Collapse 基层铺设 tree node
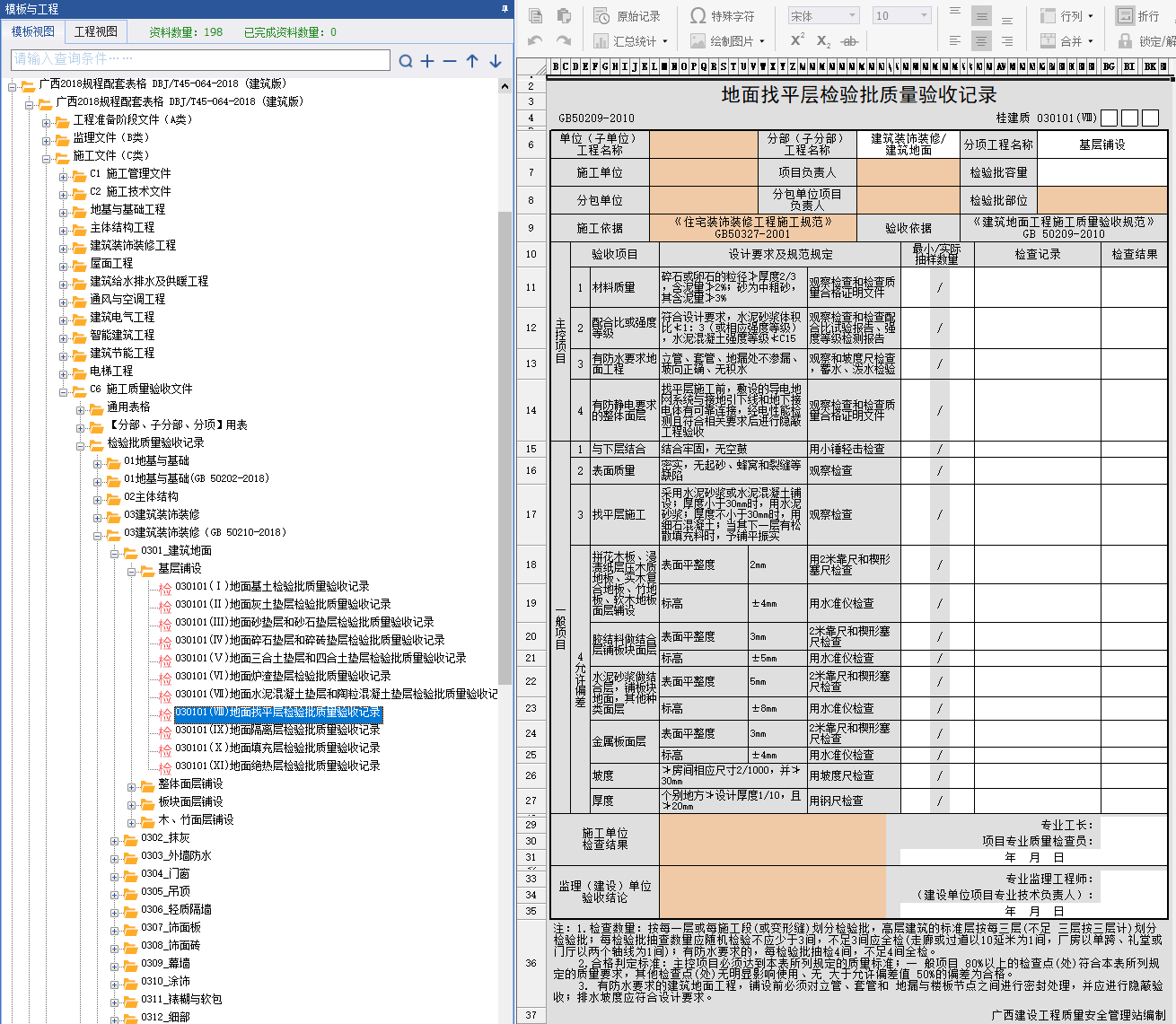The height and width of the screenshot is (1024, 1176). (132, 571)
